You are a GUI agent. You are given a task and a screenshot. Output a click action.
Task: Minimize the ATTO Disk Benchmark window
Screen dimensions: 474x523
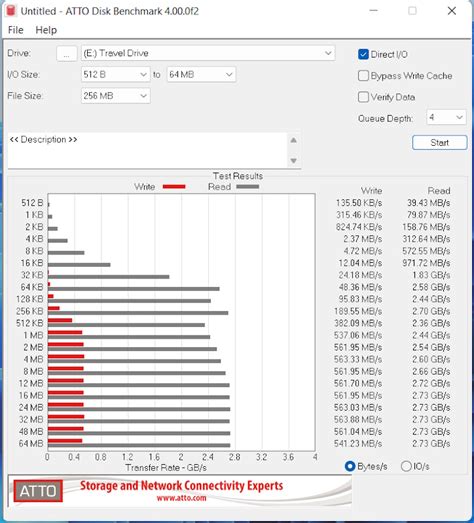(x=374, y=11)
